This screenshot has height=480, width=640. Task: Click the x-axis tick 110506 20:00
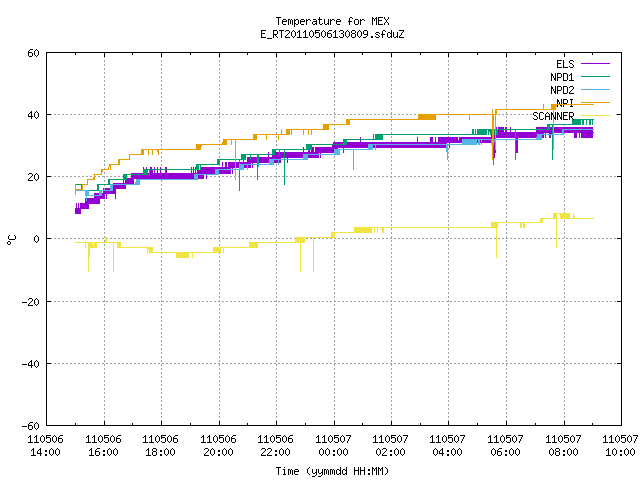218,446
